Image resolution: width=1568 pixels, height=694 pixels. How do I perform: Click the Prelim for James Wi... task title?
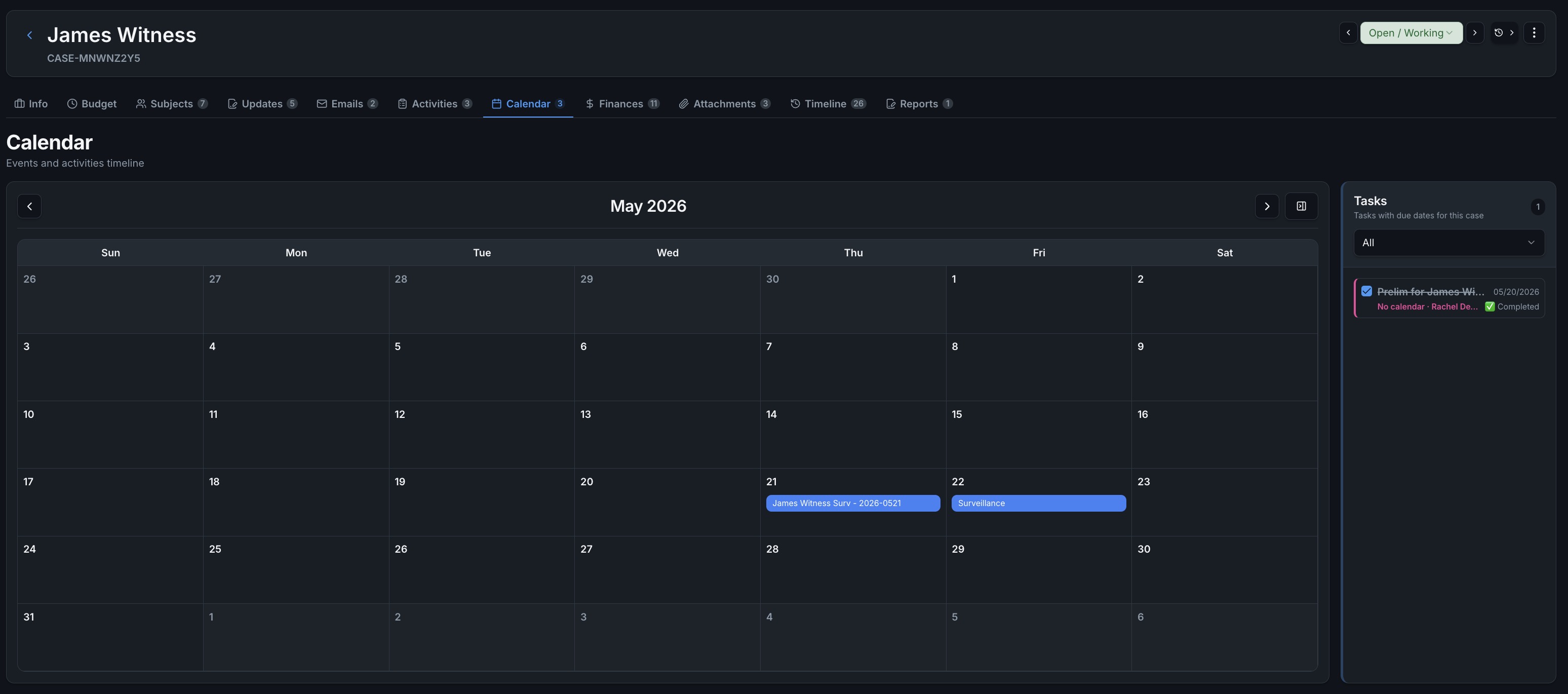(x=1430, y=292)
